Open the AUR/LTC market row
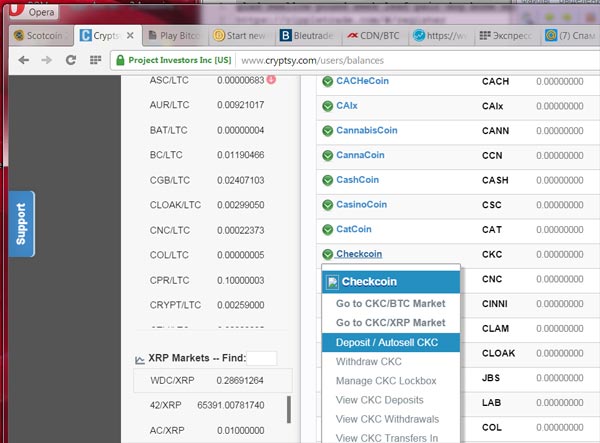This screenshot has width=600, height=443. 207,105
